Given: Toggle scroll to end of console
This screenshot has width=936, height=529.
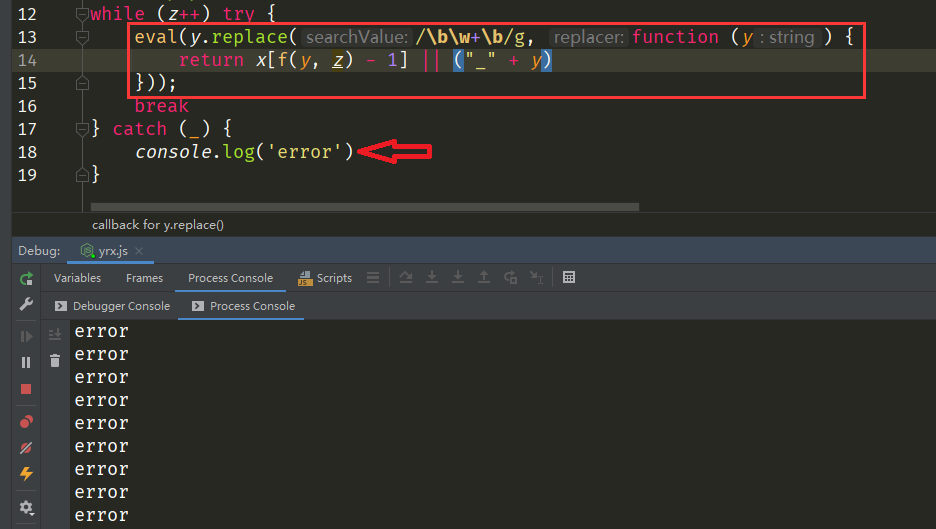Looking at the screenshot, I should (55, 334).
